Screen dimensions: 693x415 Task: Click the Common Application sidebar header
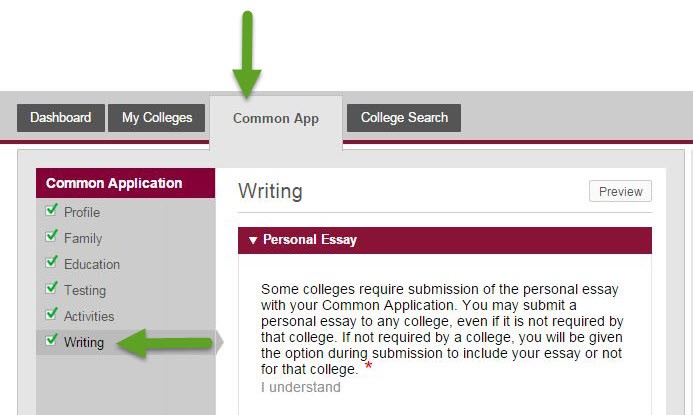coord(114,183)
